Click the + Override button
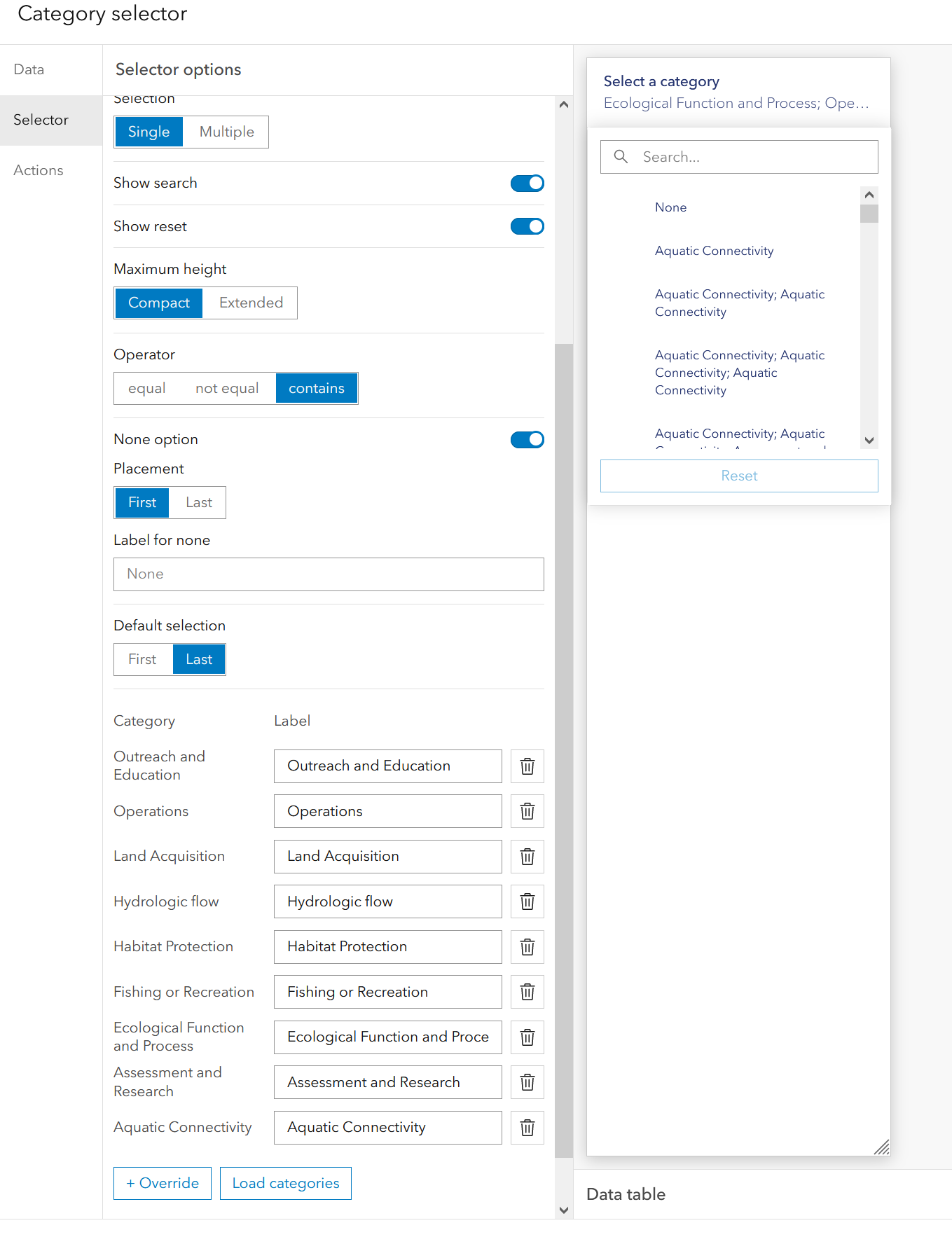The height and width of the screenshot is (1251, 952). point(163,1183)
